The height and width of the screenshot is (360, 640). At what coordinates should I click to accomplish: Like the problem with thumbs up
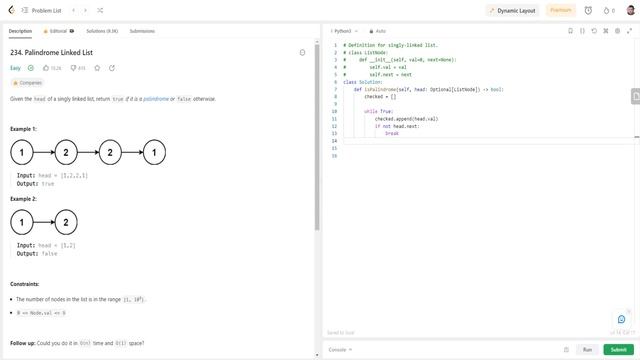(52, 68)
